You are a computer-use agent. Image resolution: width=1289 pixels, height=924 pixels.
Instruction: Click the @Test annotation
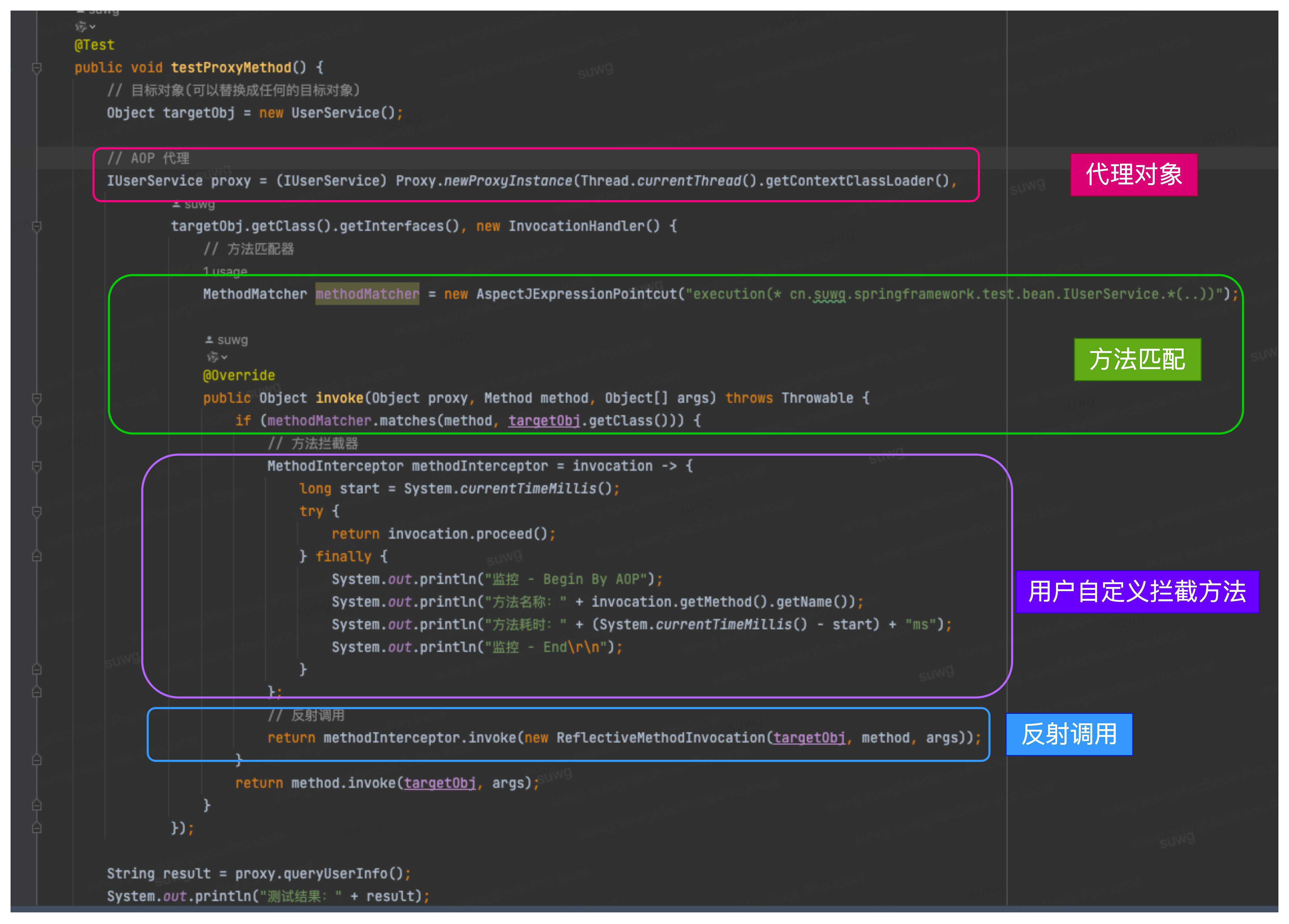94,45
